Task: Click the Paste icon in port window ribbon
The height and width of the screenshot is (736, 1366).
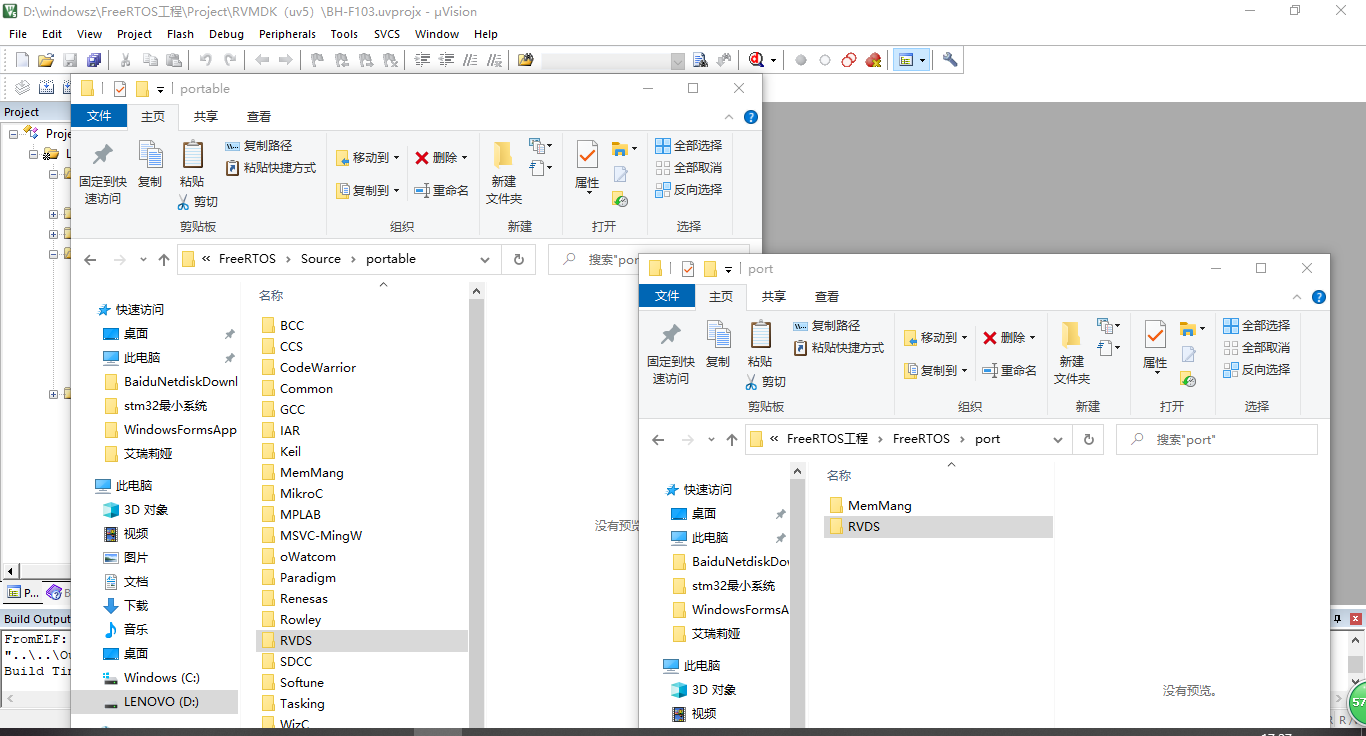Action: point(760,345)
